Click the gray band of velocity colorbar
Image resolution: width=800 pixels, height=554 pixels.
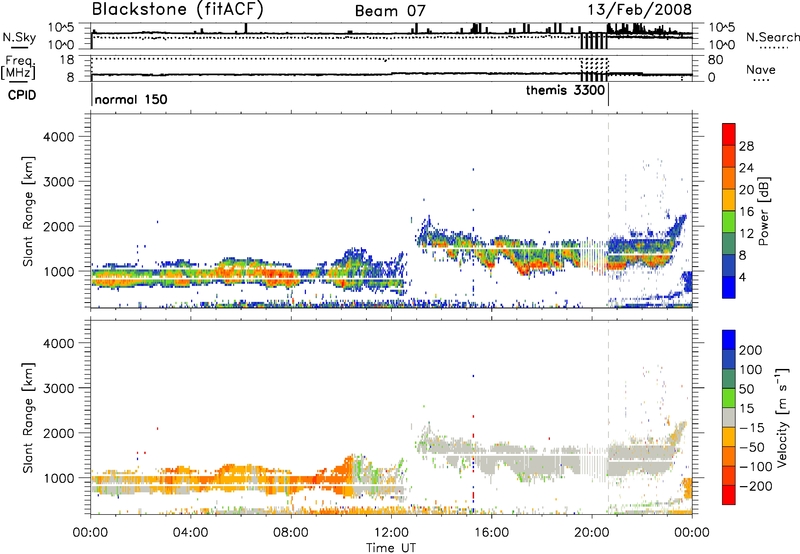tap(729, 417)
